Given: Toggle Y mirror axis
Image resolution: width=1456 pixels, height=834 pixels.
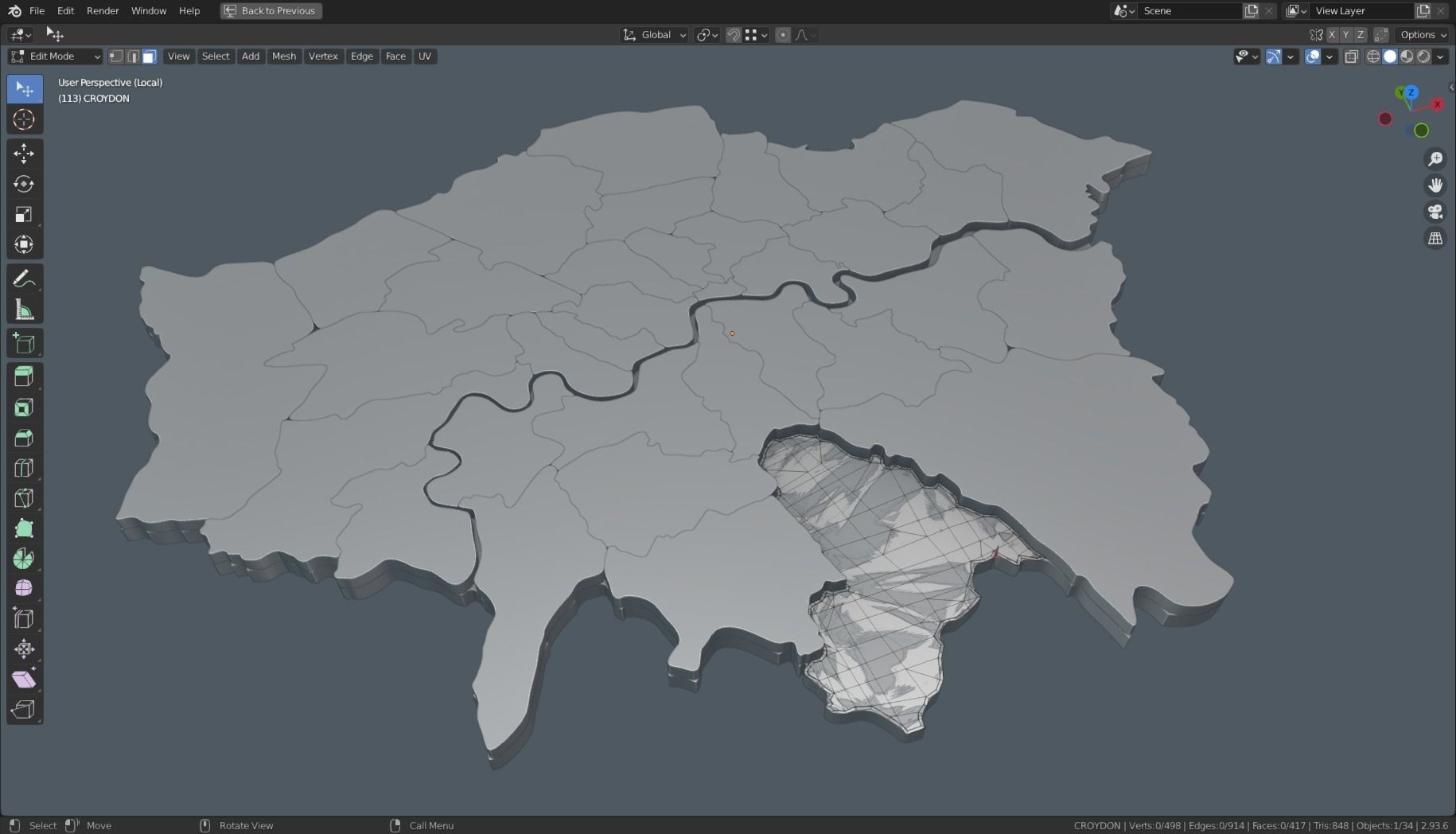Looking at the screenshot, I should point(1346,35).
